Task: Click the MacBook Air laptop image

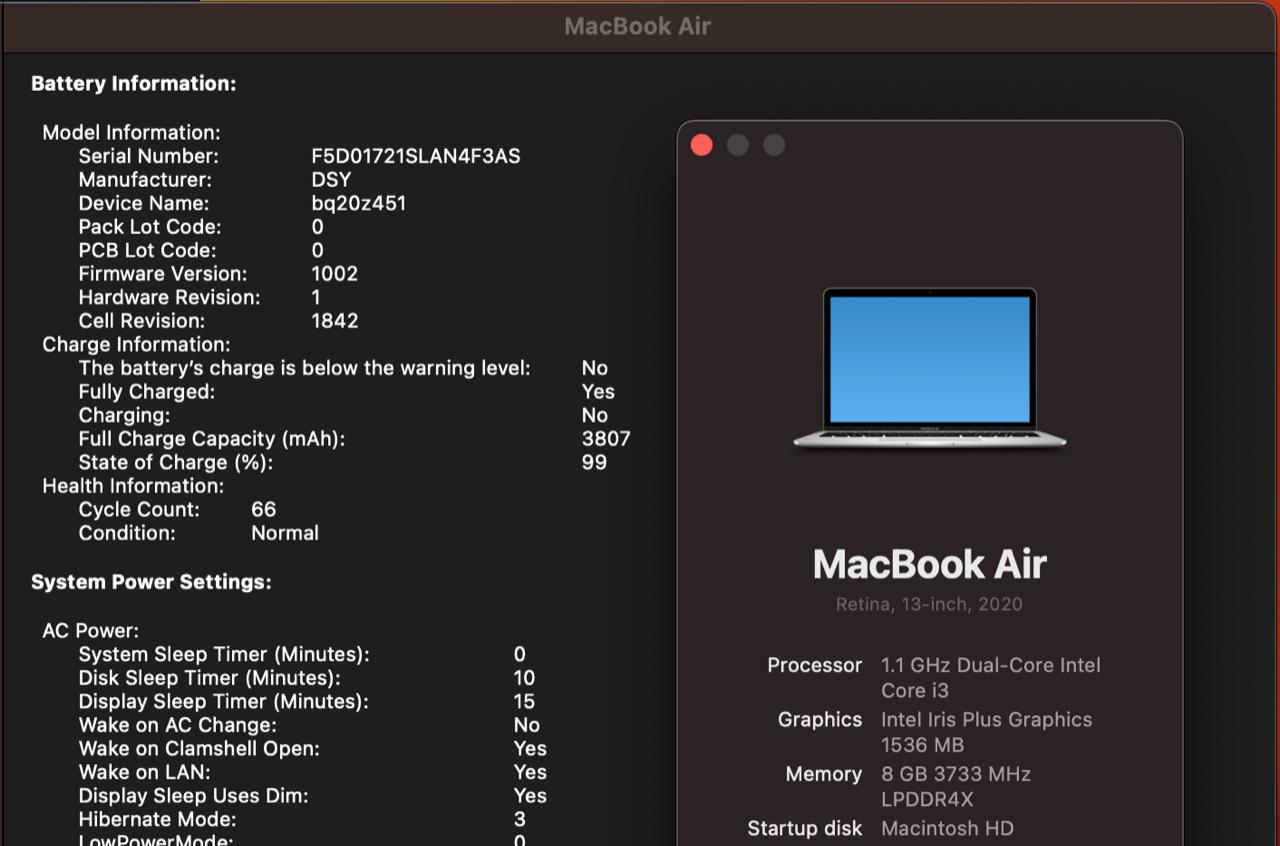Action: point(930,369)
